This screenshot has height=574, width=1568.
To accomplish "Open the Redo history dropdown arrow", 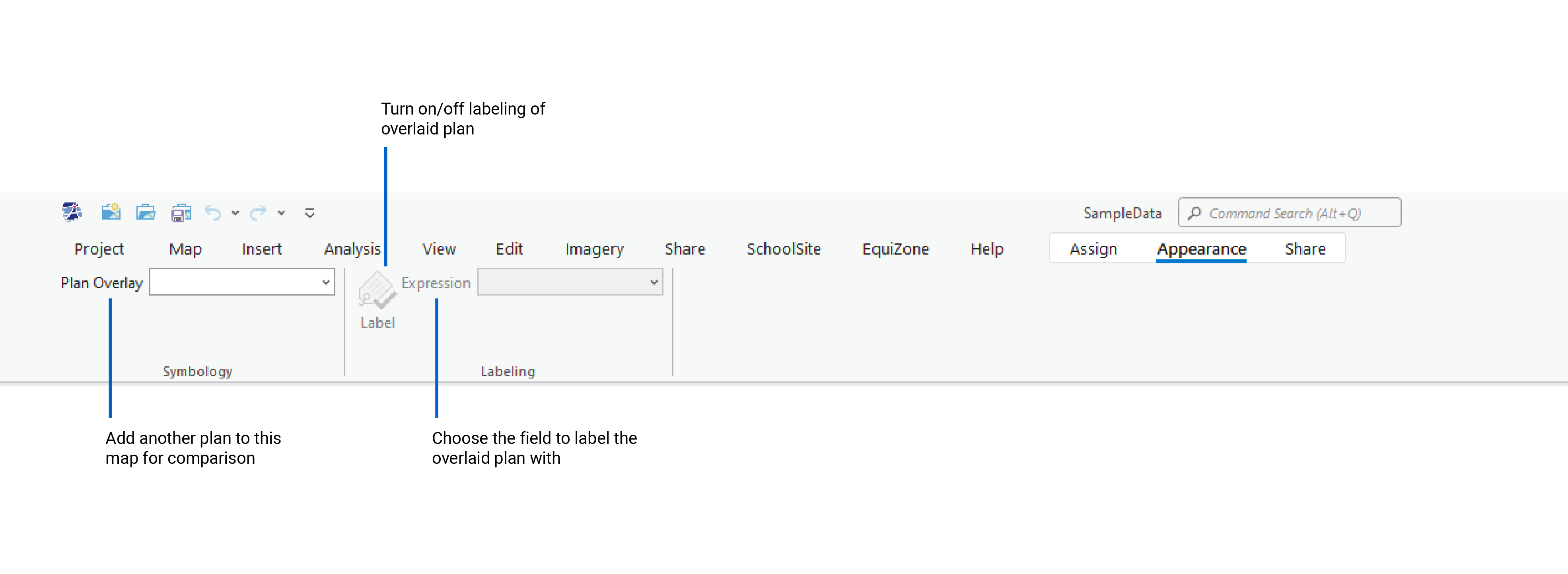I will 281,213.
